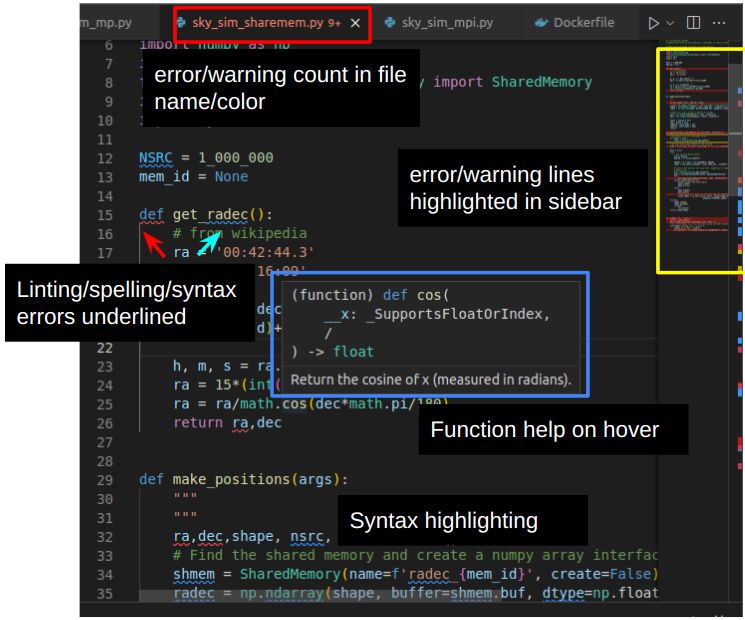Open the editor more actions menu
Screen dimensions: 745x620
tap(719, 23)
